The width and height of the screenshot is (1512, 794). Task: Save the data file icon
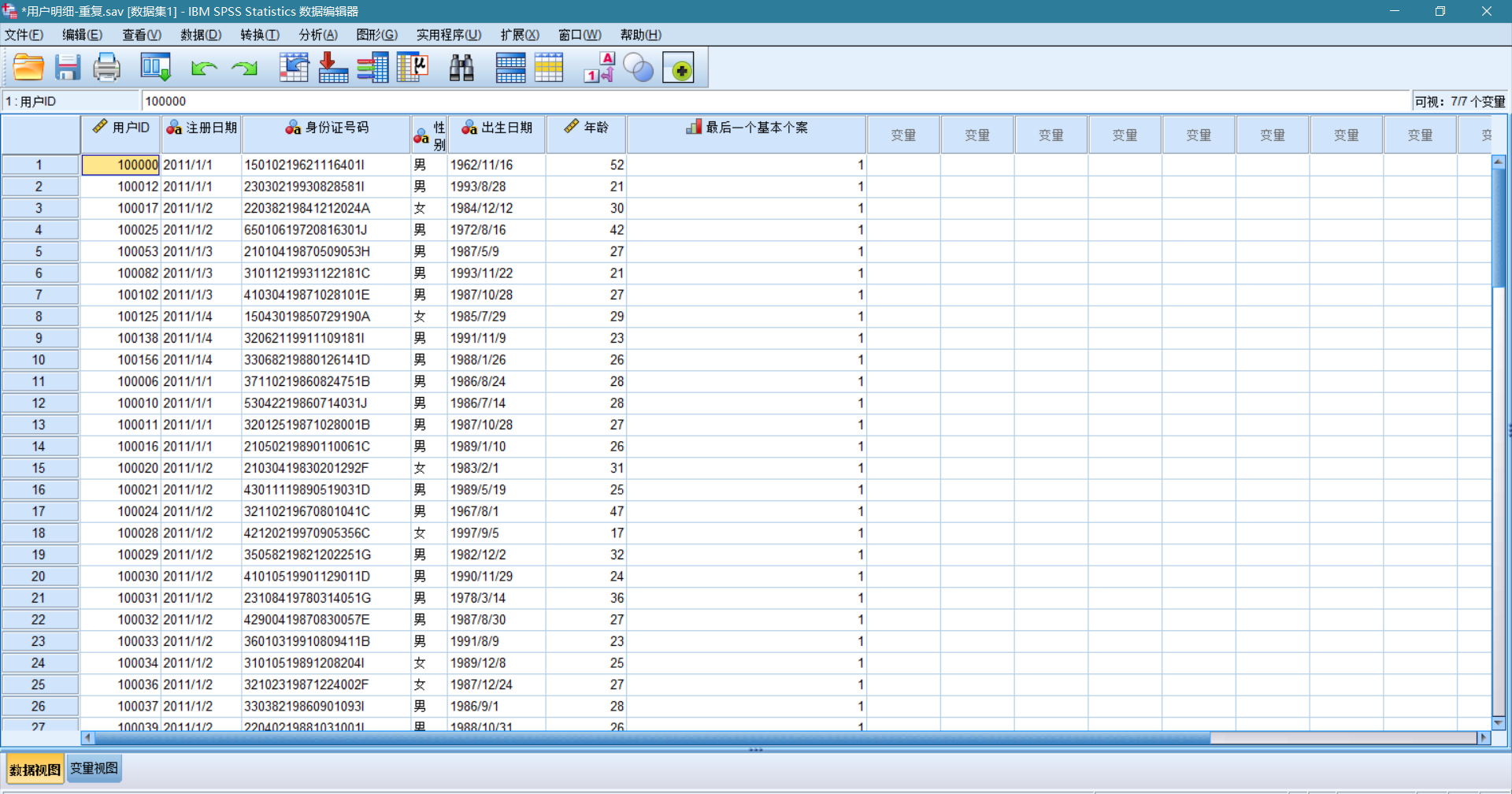(x=68, y=68)
